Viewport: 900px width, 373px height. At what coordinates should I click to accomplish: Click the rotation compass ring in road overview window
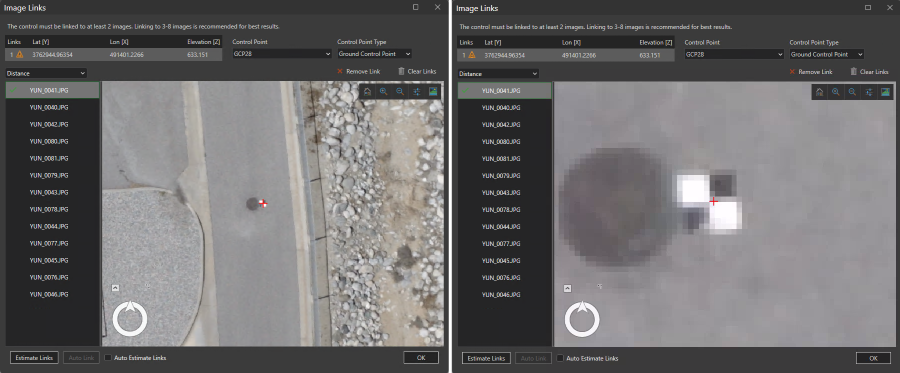point(130,318)
